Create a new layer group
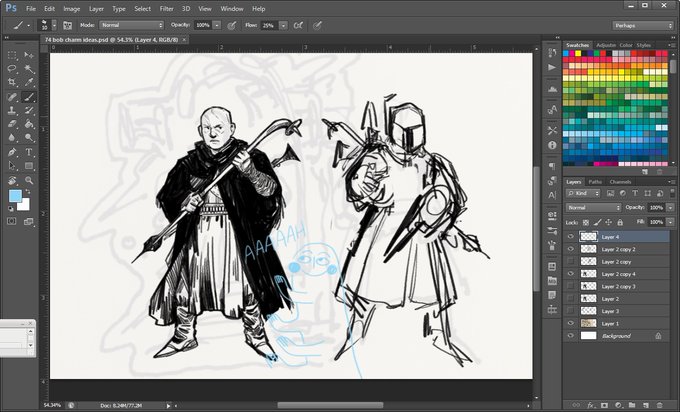680x412 pixels. pyautogui.click(x=632, y=405)
